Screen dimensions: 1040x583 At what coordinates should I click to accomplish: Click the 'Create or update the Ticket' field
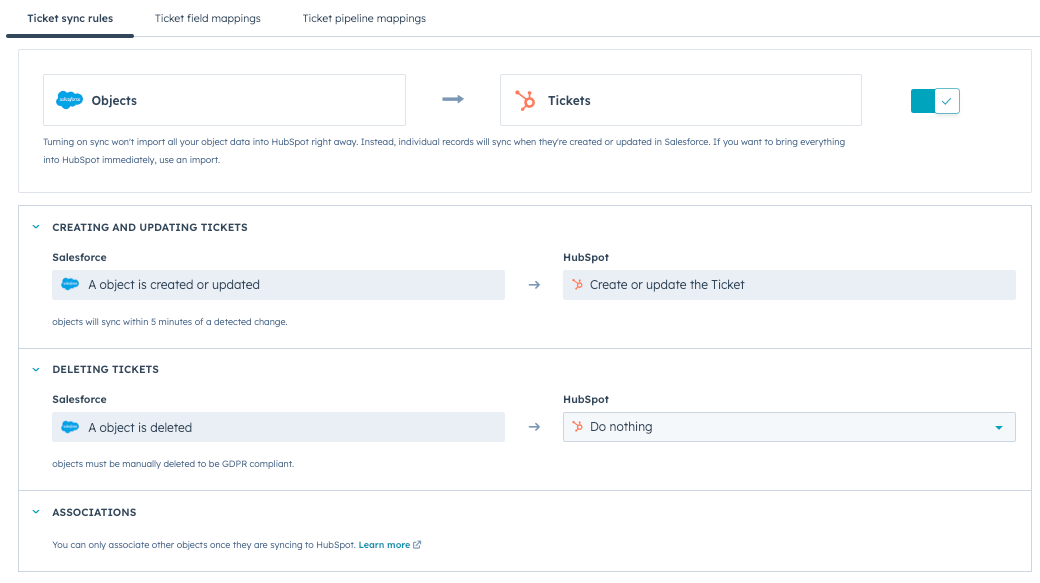(789, 285)
